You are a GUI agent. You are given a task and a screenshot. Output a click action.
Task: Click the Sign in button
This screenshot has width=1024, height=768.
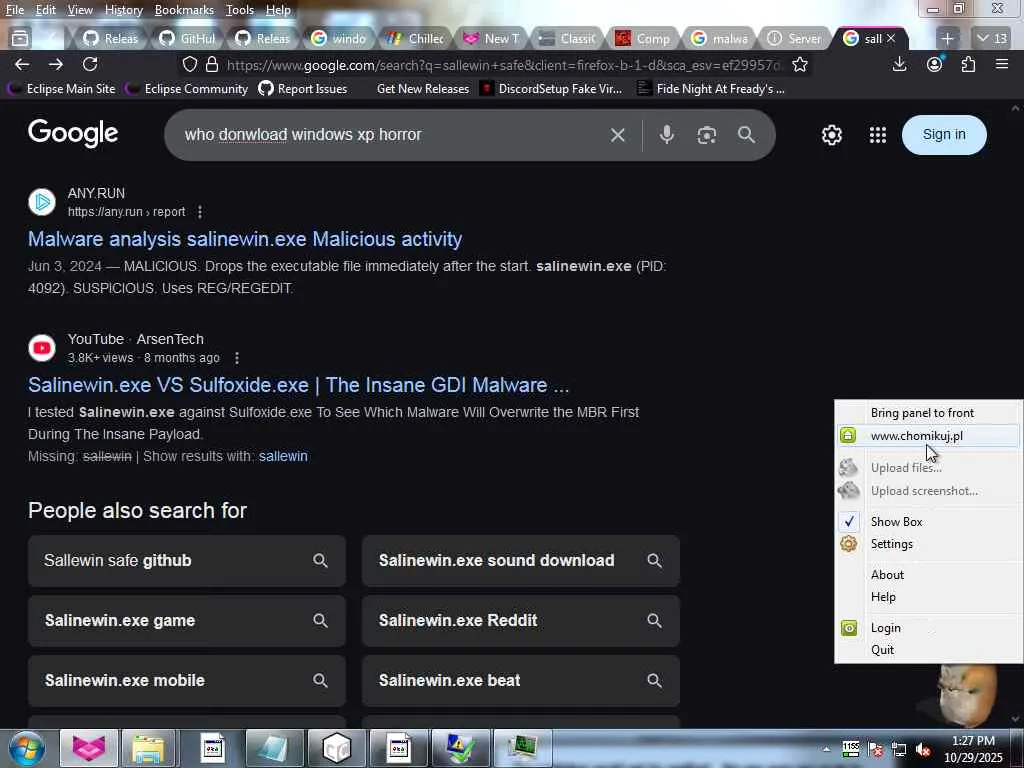click(944, 135)
